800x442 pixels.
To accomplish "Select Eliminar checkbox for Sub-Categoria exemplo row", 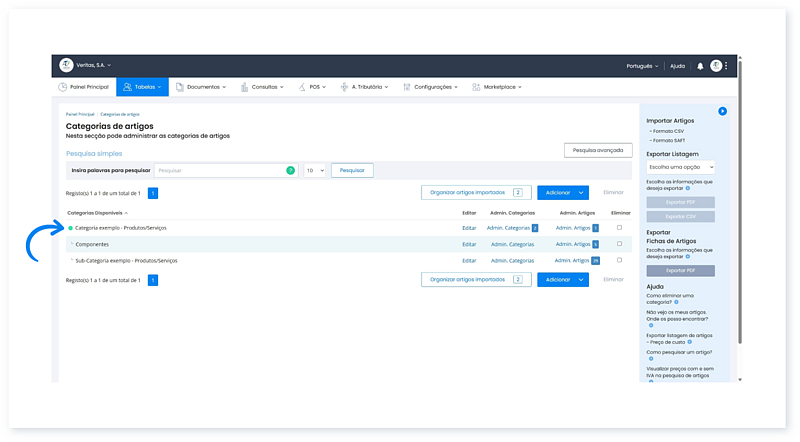I will coord(620,260).
